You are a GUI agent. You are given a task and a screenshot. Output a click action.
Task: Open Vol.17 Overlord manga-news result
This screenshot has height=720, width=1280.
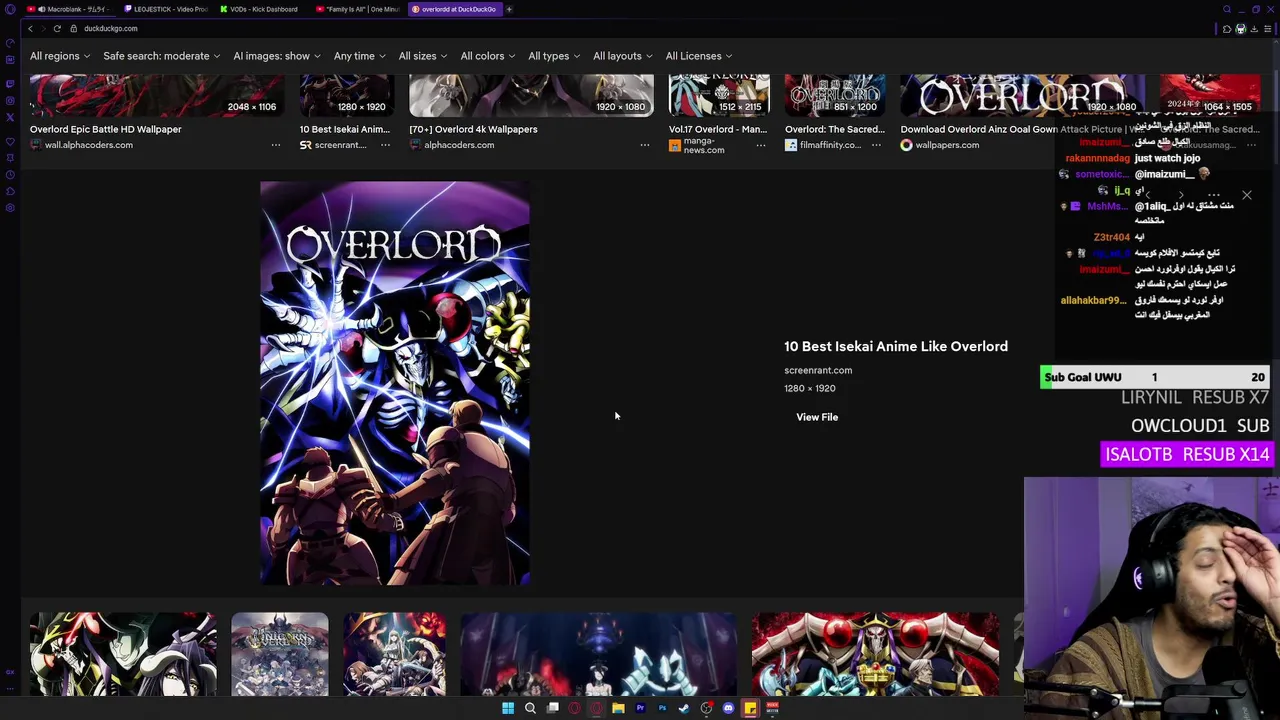tap(718, 129)
